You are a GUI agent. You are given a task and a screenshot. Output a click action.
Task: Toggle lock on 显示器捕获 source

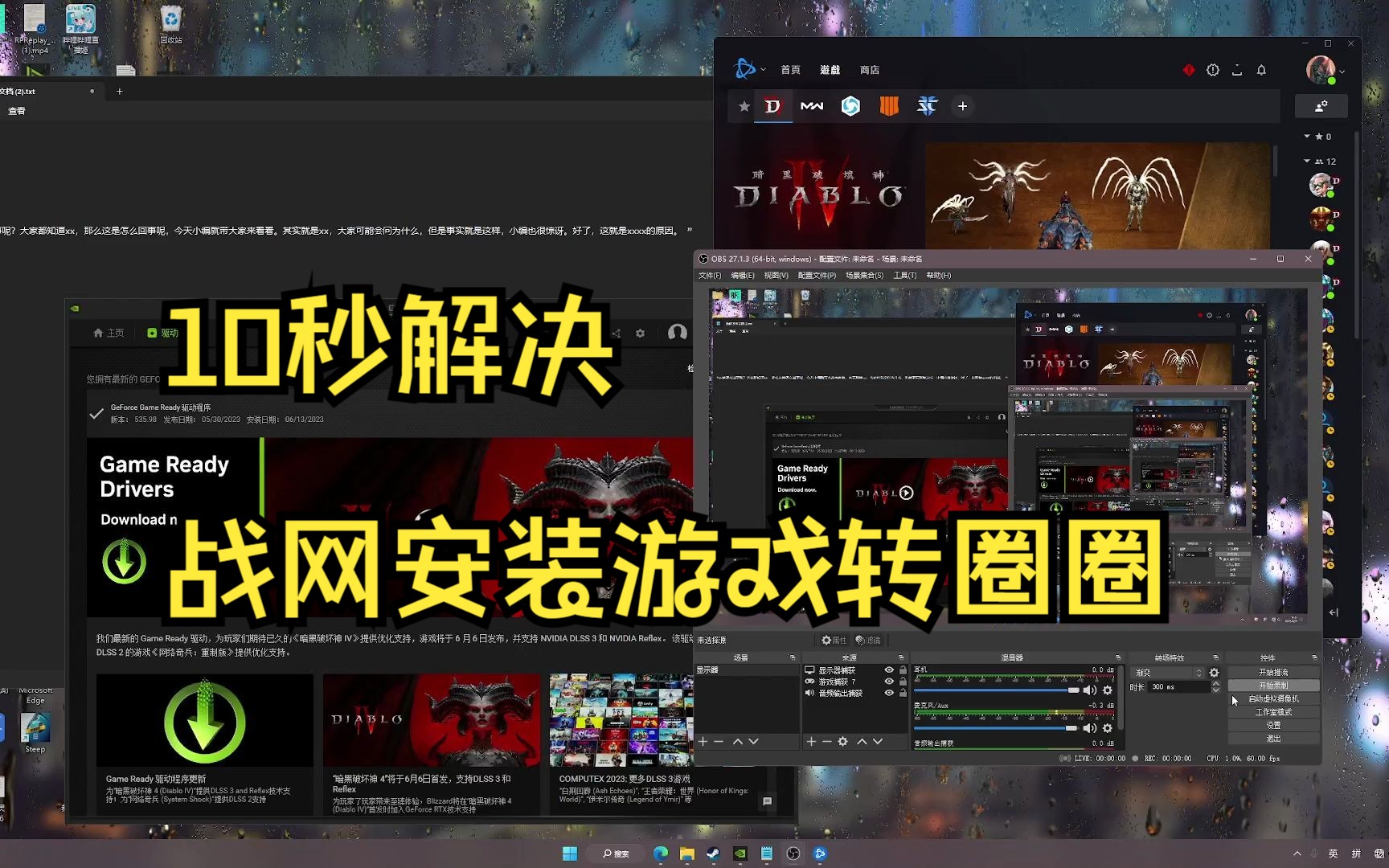coord(903,670)
